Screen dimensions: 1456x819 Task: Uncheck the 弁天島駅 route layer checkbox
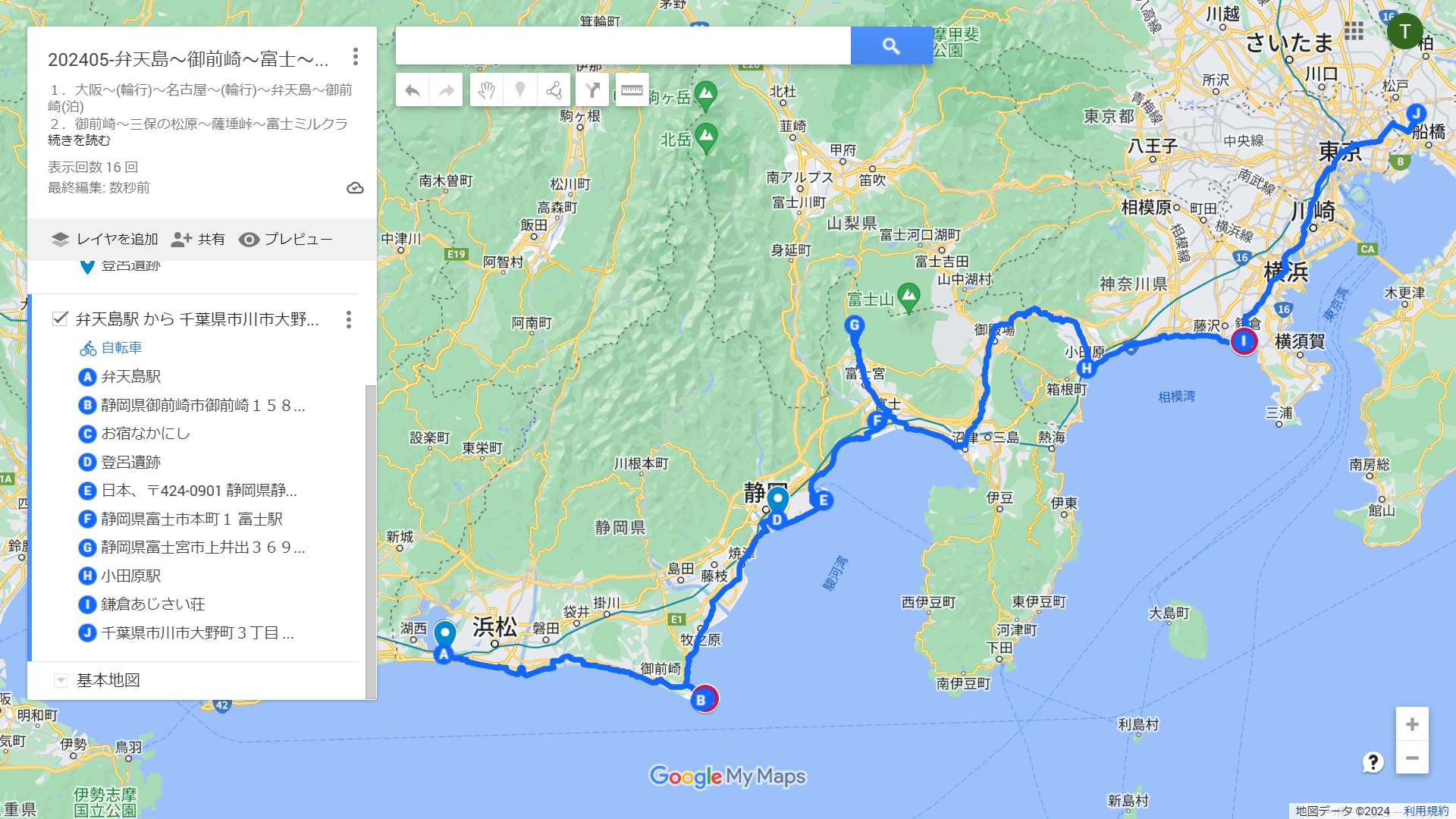click(60, 318)
